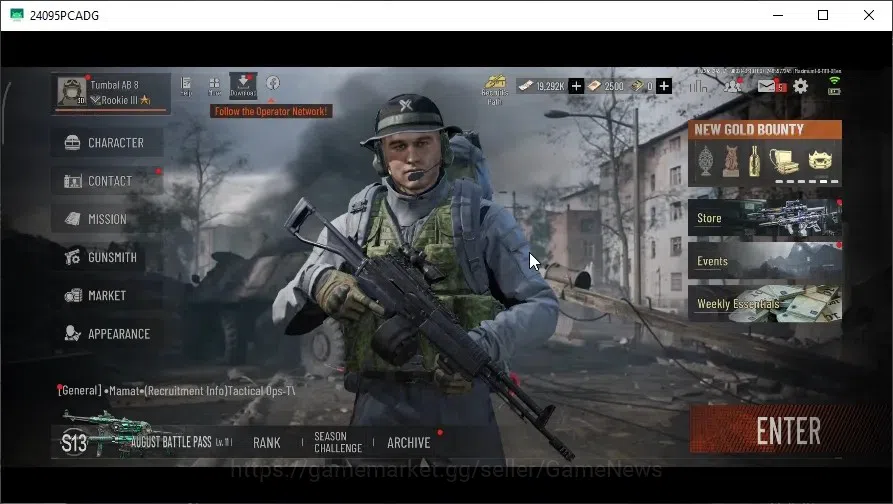Viewport: 893px width, 504px height.
Task: Open Recruit's Path icon
Action: tap(494, 89)
